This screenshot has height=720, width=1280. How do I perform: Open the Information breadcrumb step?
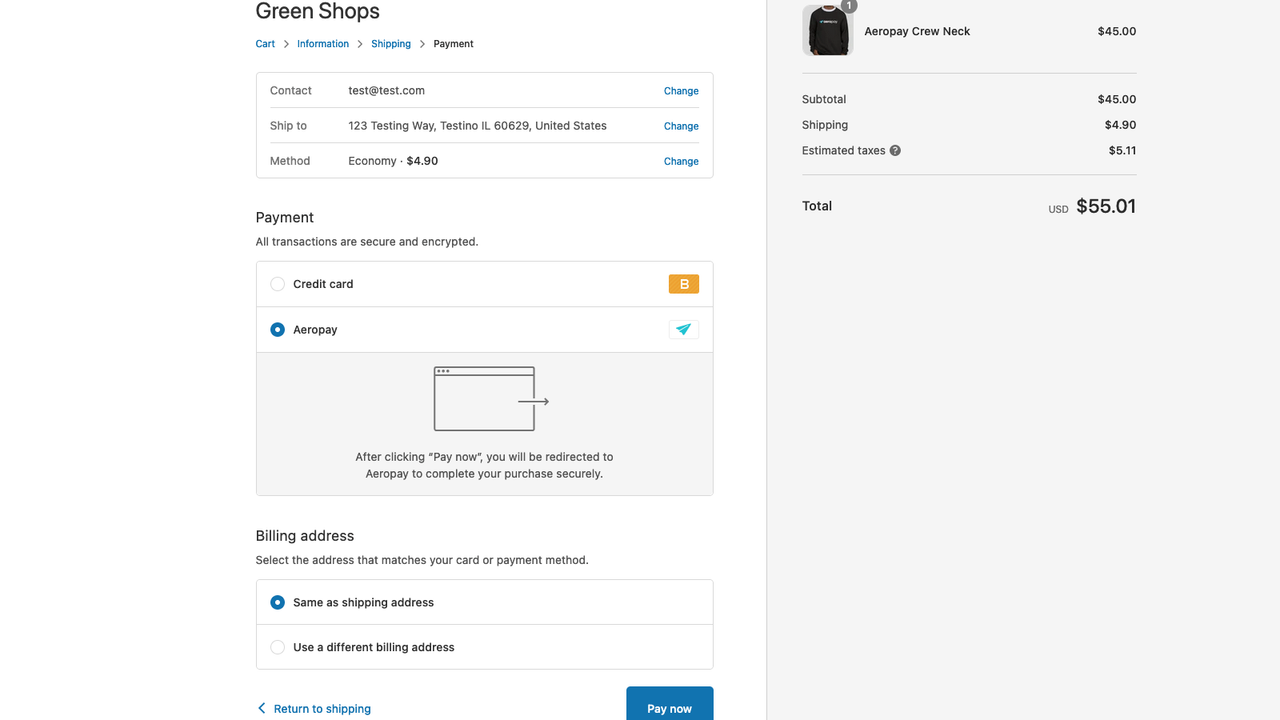coord(323,44)
